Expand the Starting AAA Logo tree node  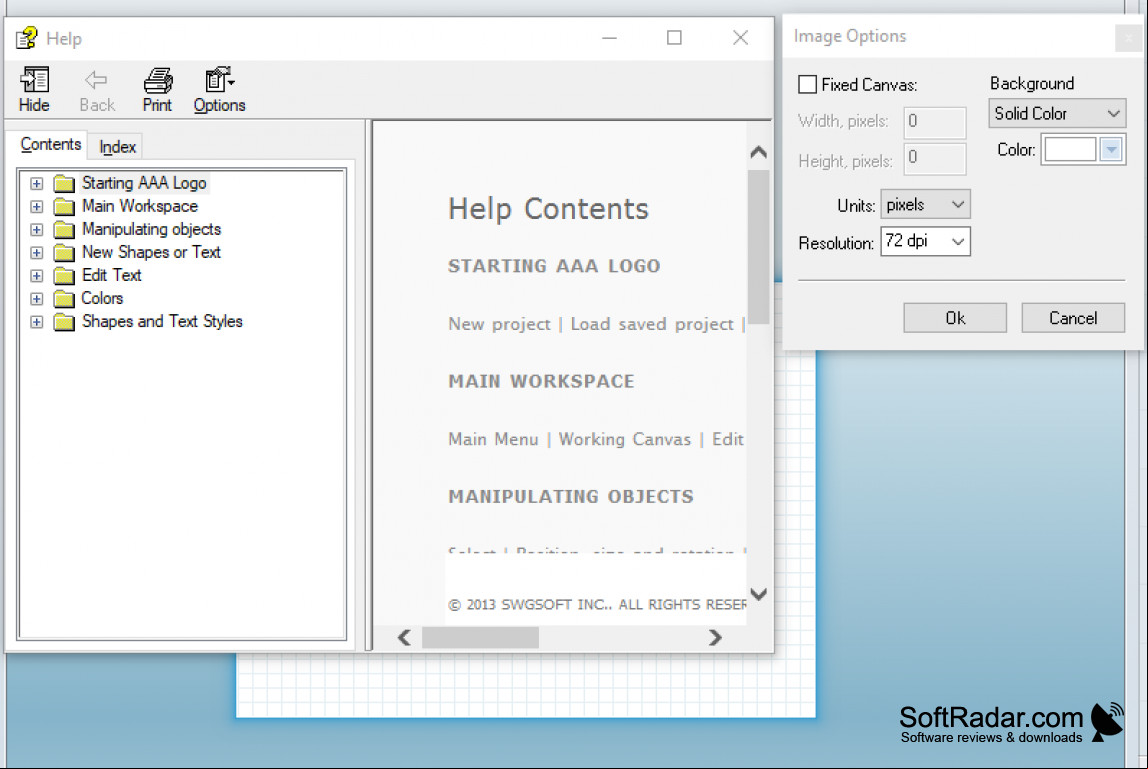[37, 183]
